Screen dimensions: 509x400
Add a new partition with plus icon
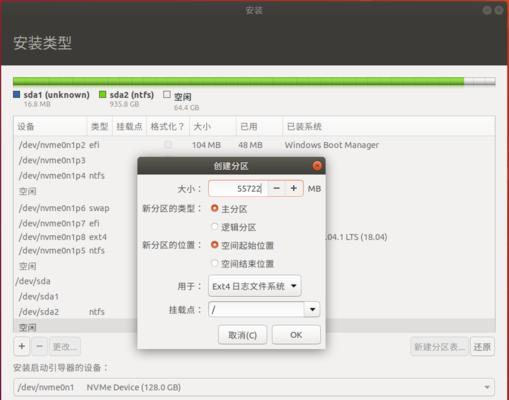point(22,346)
